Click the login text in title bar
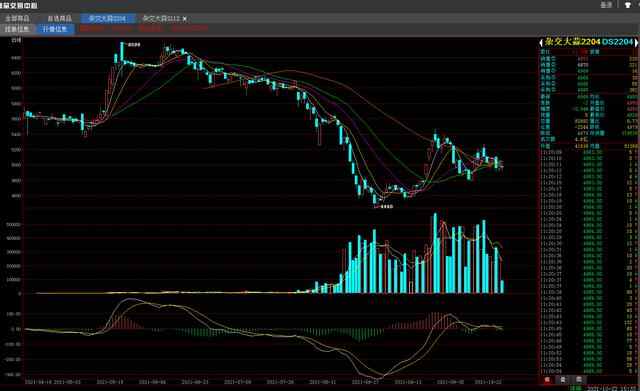 coord(607,5)
